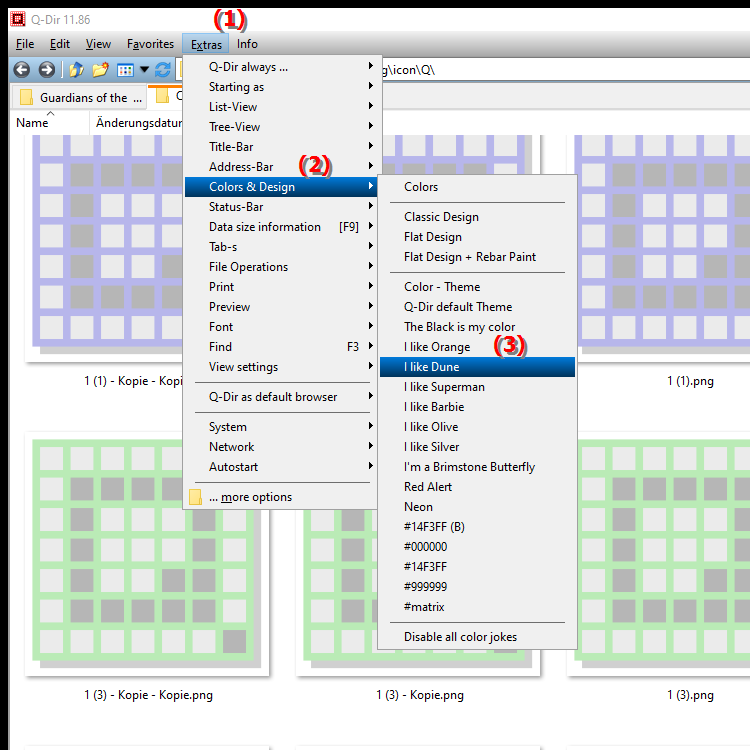
Task: Pick the #14F3FF color theme
Action: [425, 567]
